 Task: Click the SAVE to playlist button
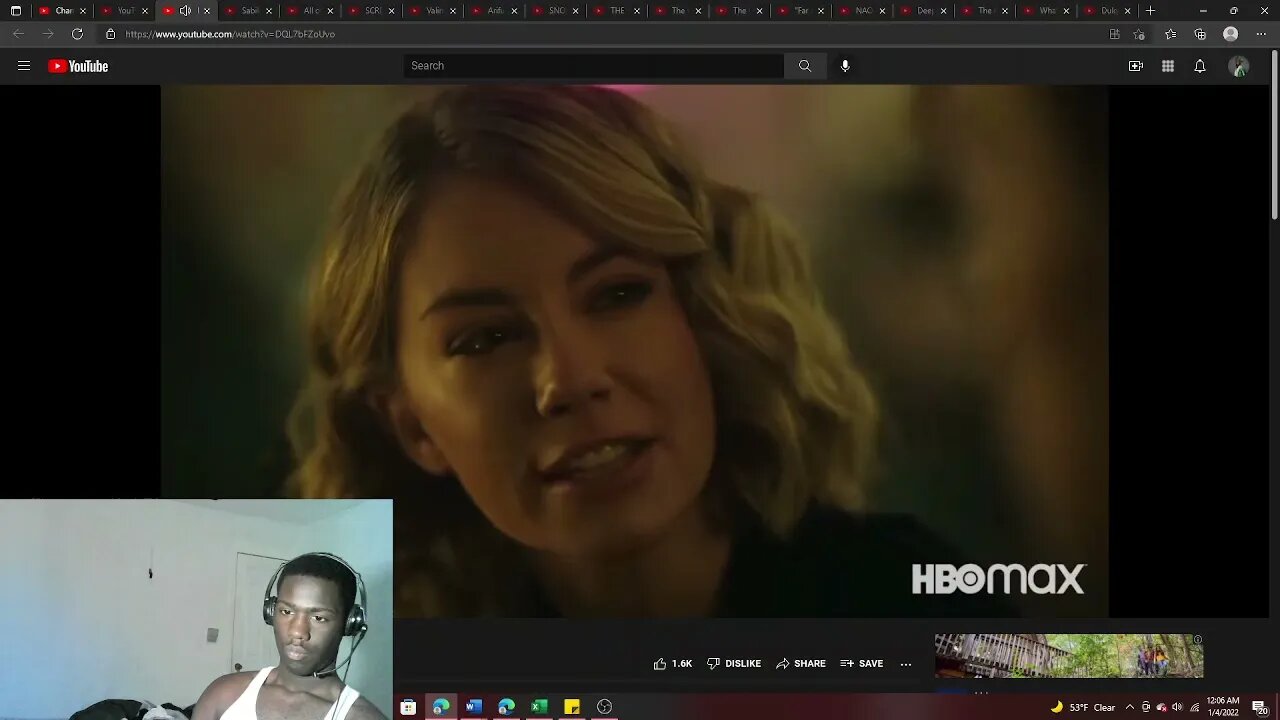(x=862, y=664)
